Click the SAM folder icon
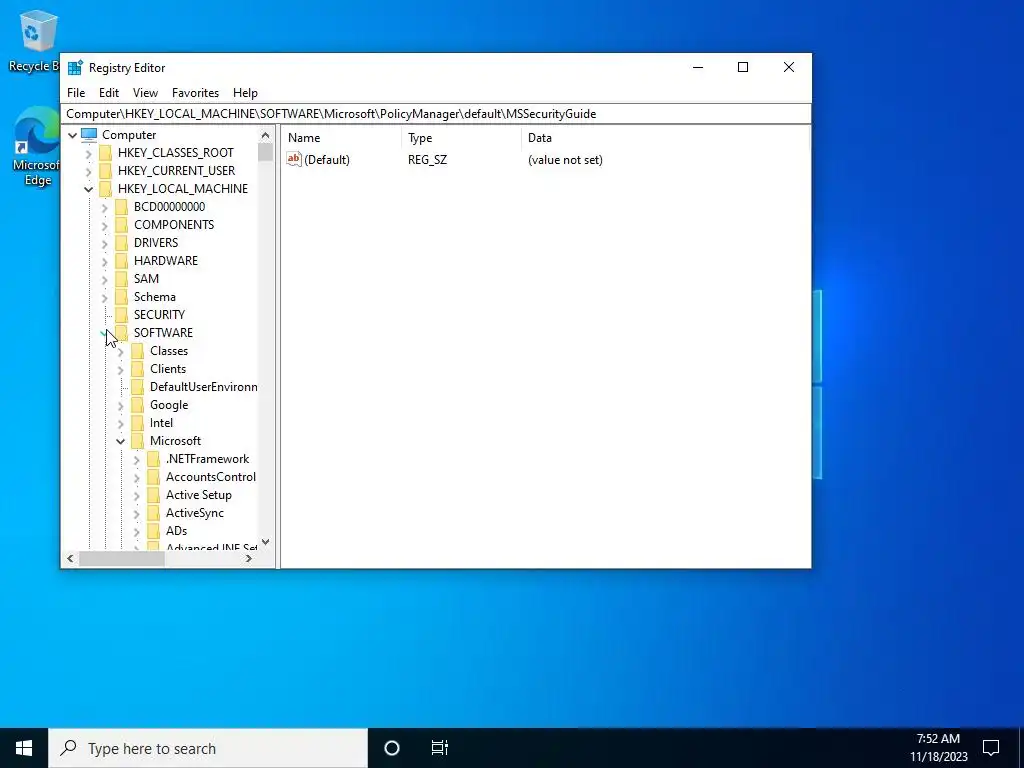This screenshot has width=1024, height=768. pyautogui.click(x=121, y=278)
